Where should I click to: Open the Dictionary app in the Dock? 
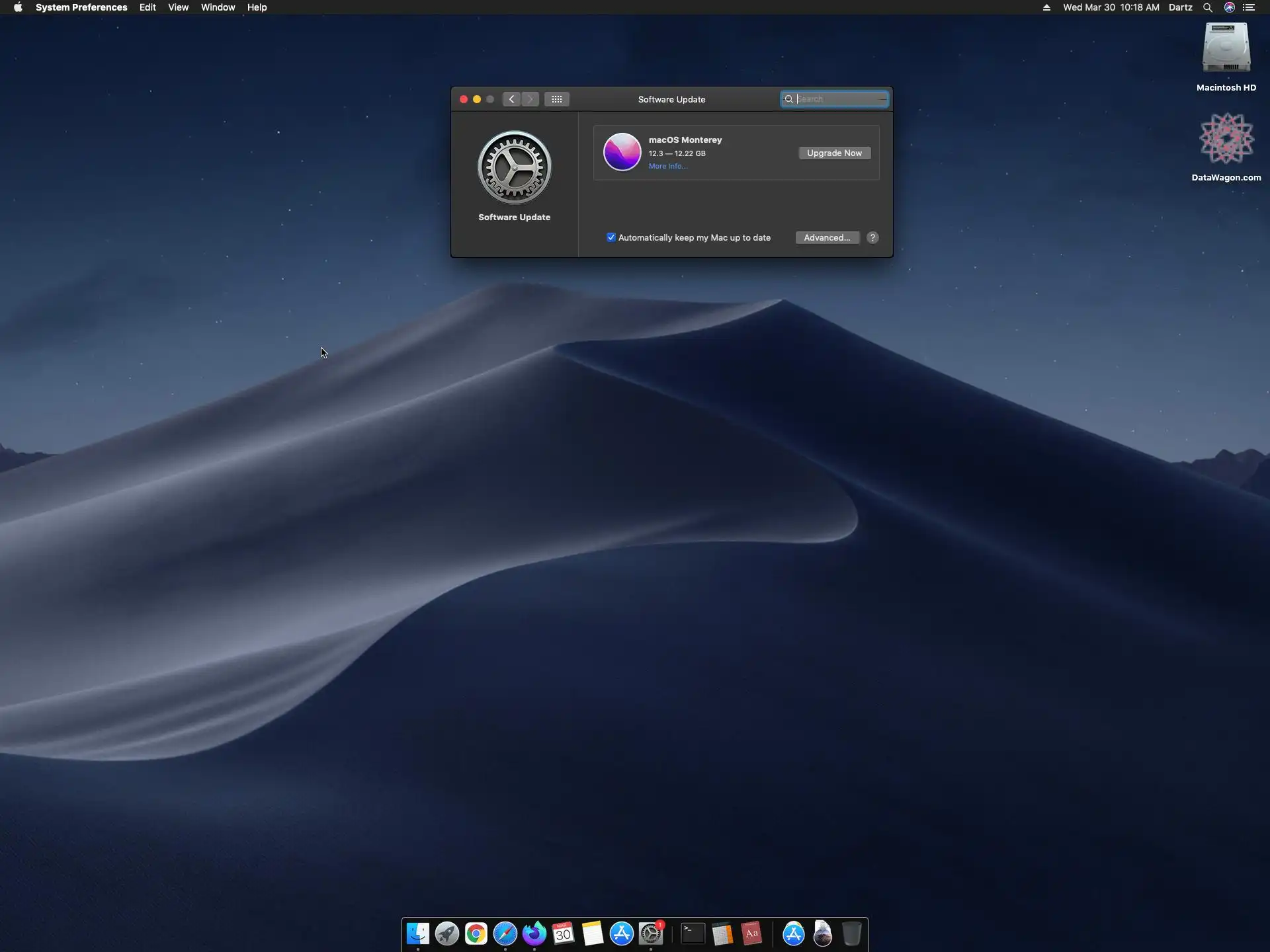tap(751, 933)
